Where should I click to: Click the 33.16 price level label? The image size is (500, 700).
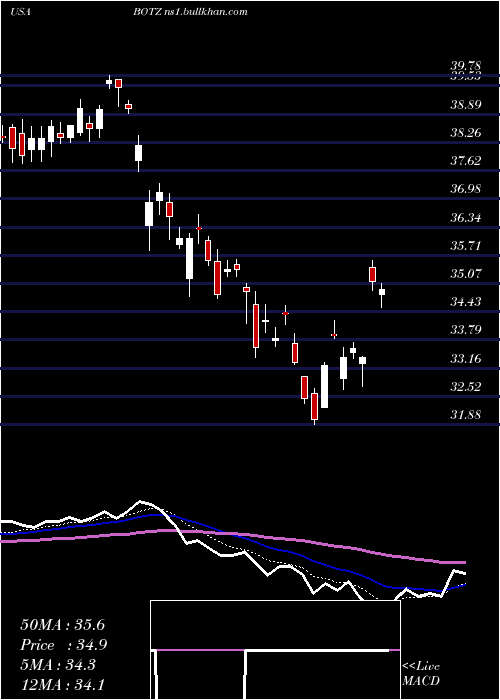466,358
